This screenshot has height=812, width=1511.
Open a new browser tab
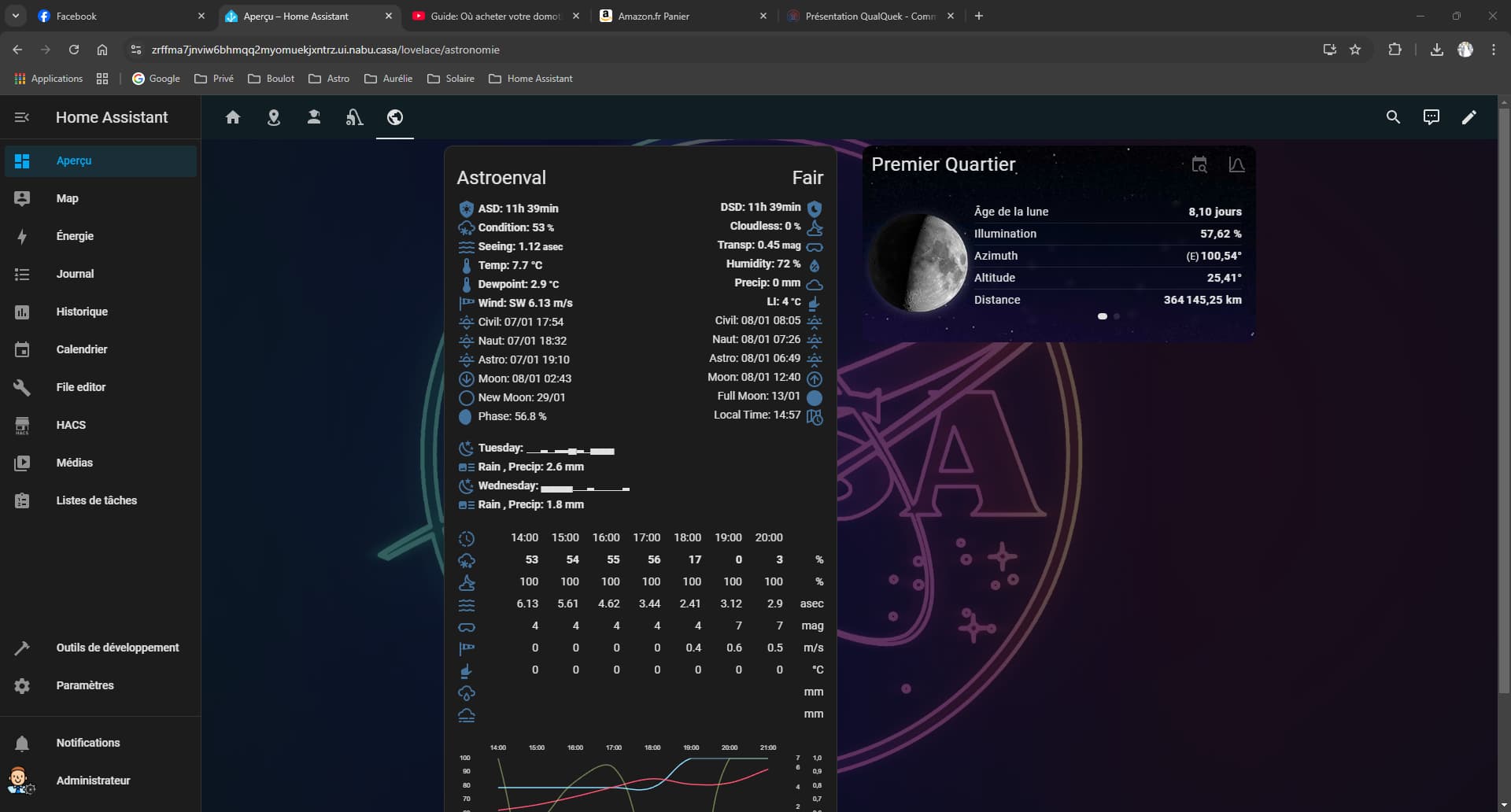coord(979,16)
